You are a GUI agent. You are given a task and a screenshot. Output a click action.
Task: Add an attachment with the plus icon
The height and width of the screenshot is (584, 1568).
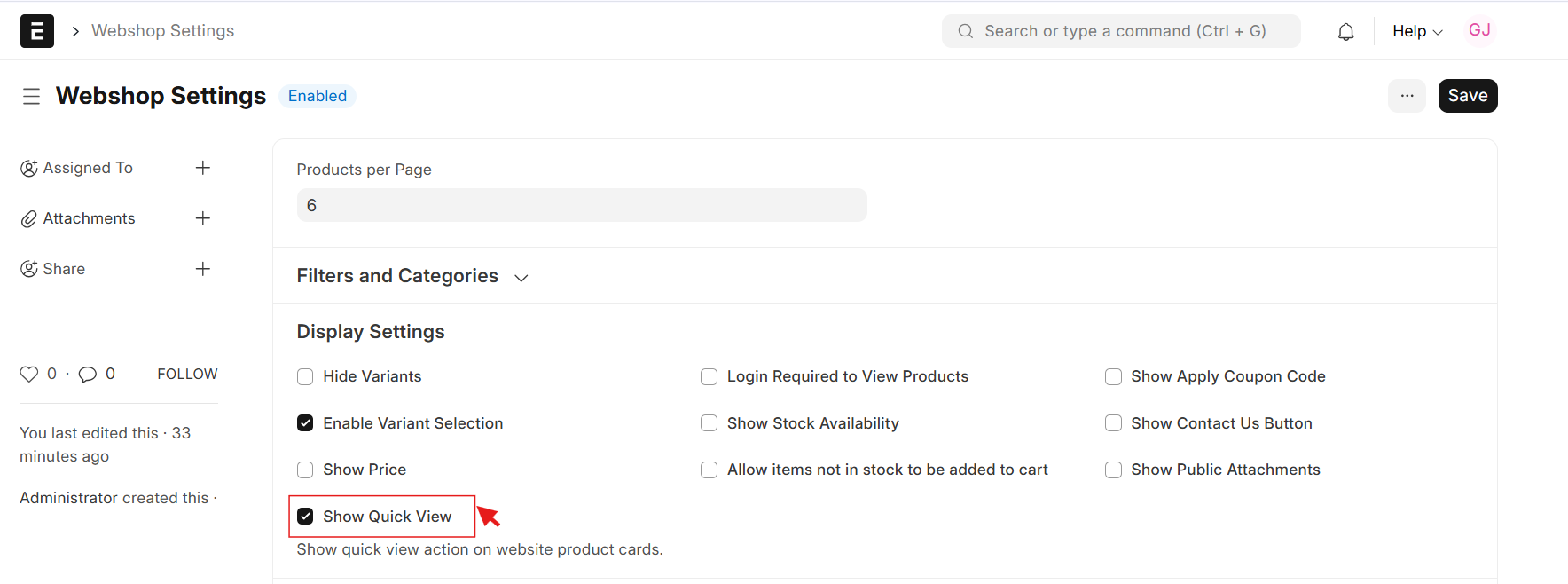(203, 218)
